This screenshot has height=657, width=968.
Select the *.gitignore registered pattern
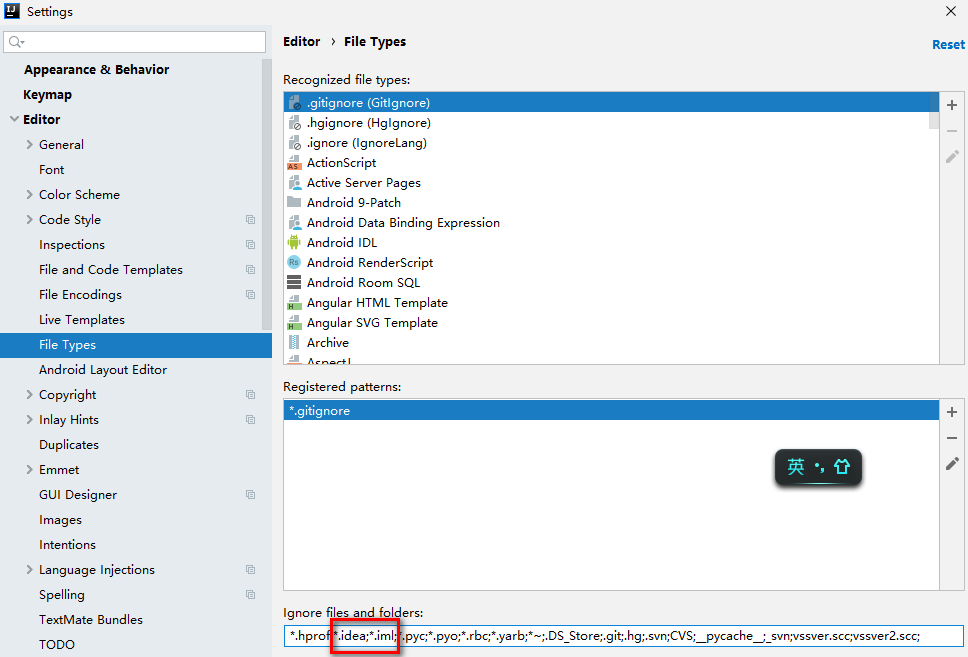pos(611,411)
